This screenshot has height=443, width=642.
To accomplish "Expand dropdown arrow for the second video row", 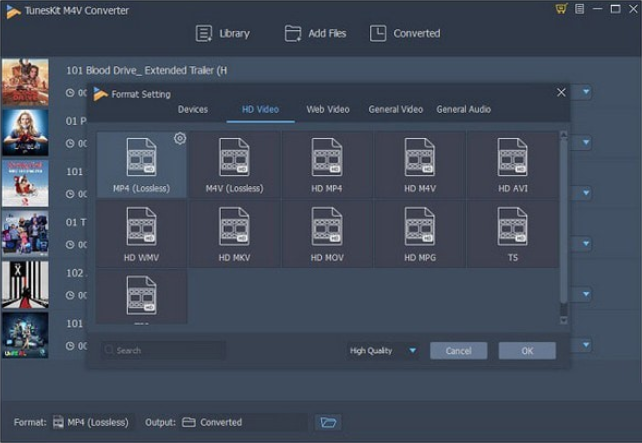I will [x=586, y=142].
